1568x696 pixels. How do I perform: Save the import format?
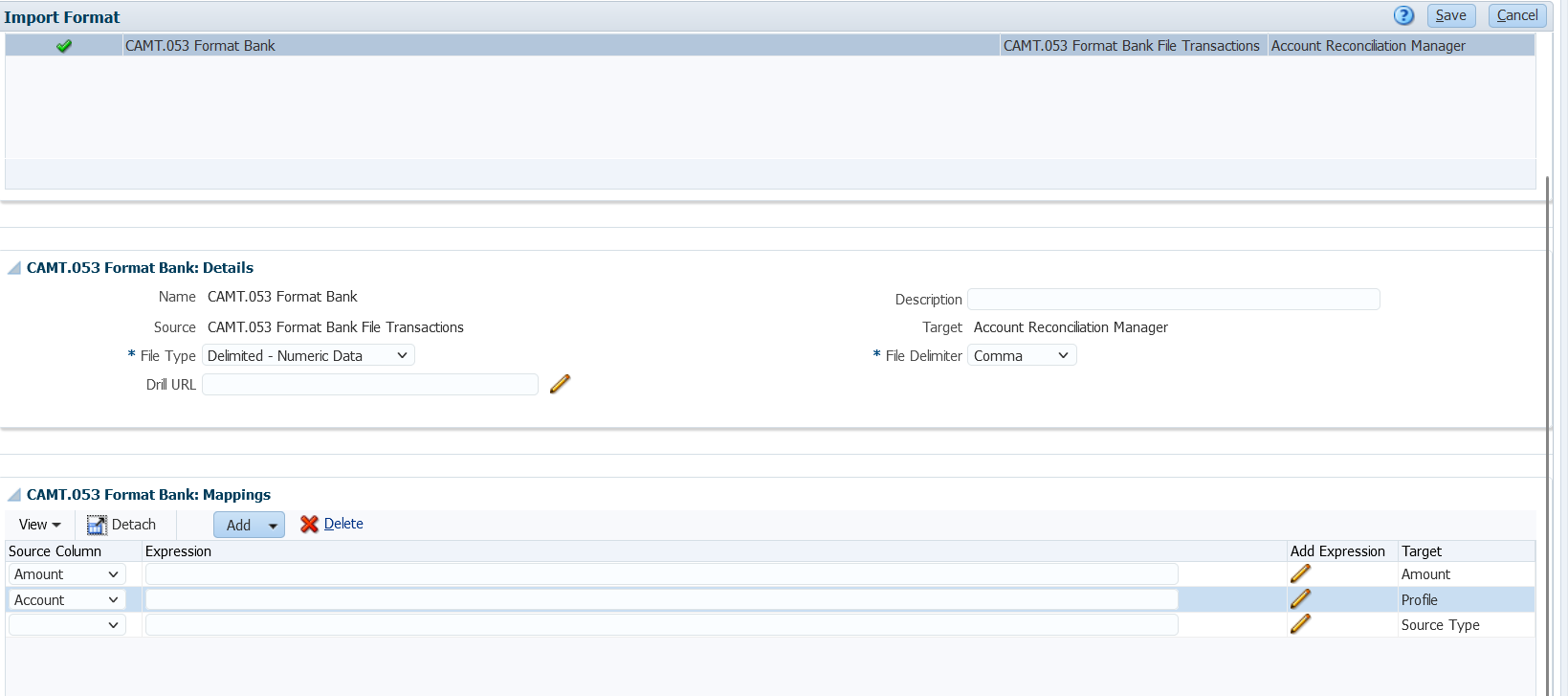click(1451, 15)
